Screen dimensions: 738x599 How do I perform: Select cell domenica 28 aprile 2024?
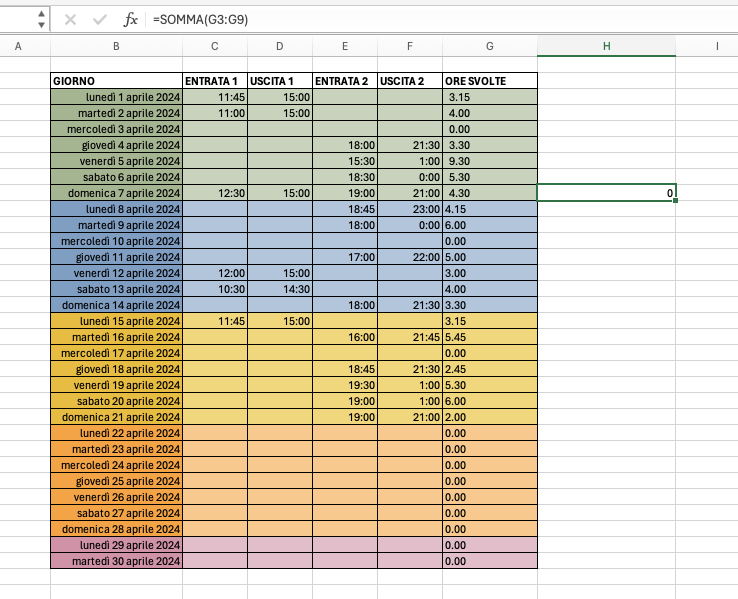click(116, 529)
